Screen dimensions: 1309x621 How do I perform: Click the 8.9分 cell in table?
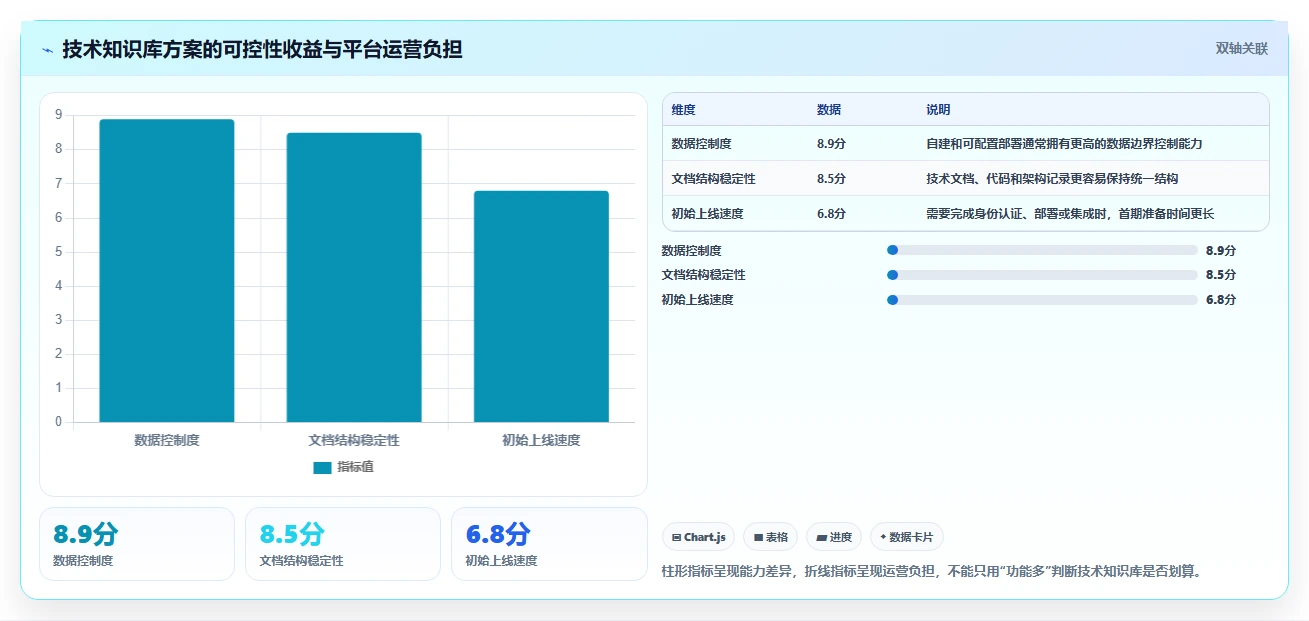[831, 144]
